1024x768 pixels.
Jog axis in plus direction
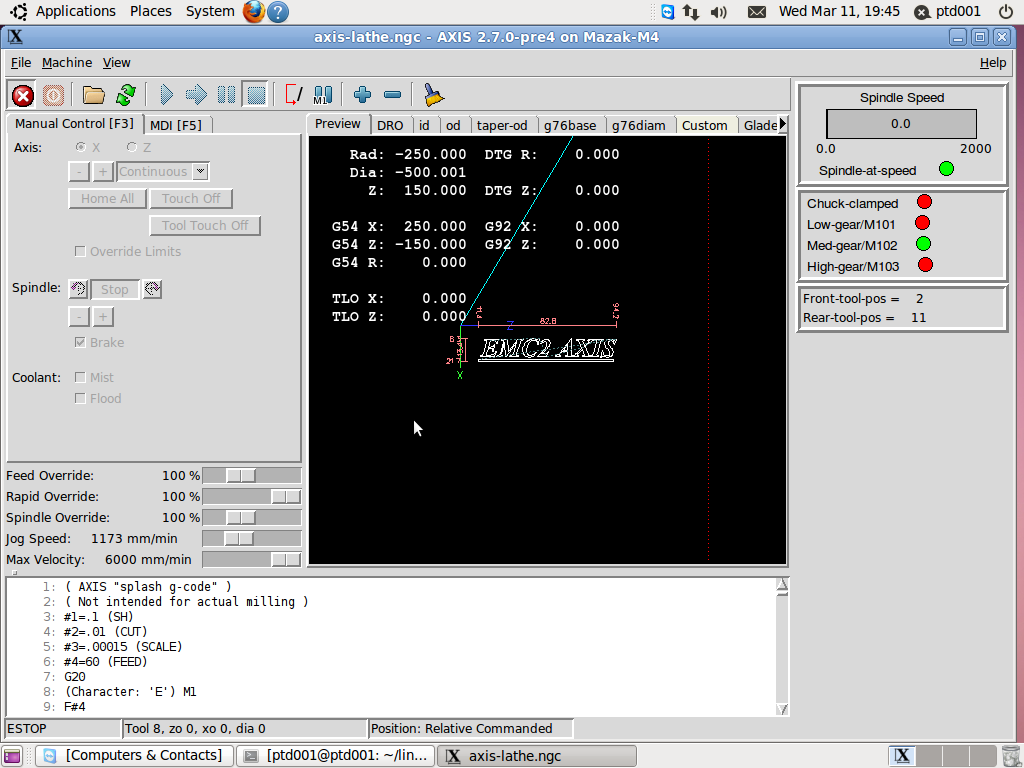(103, 172)
